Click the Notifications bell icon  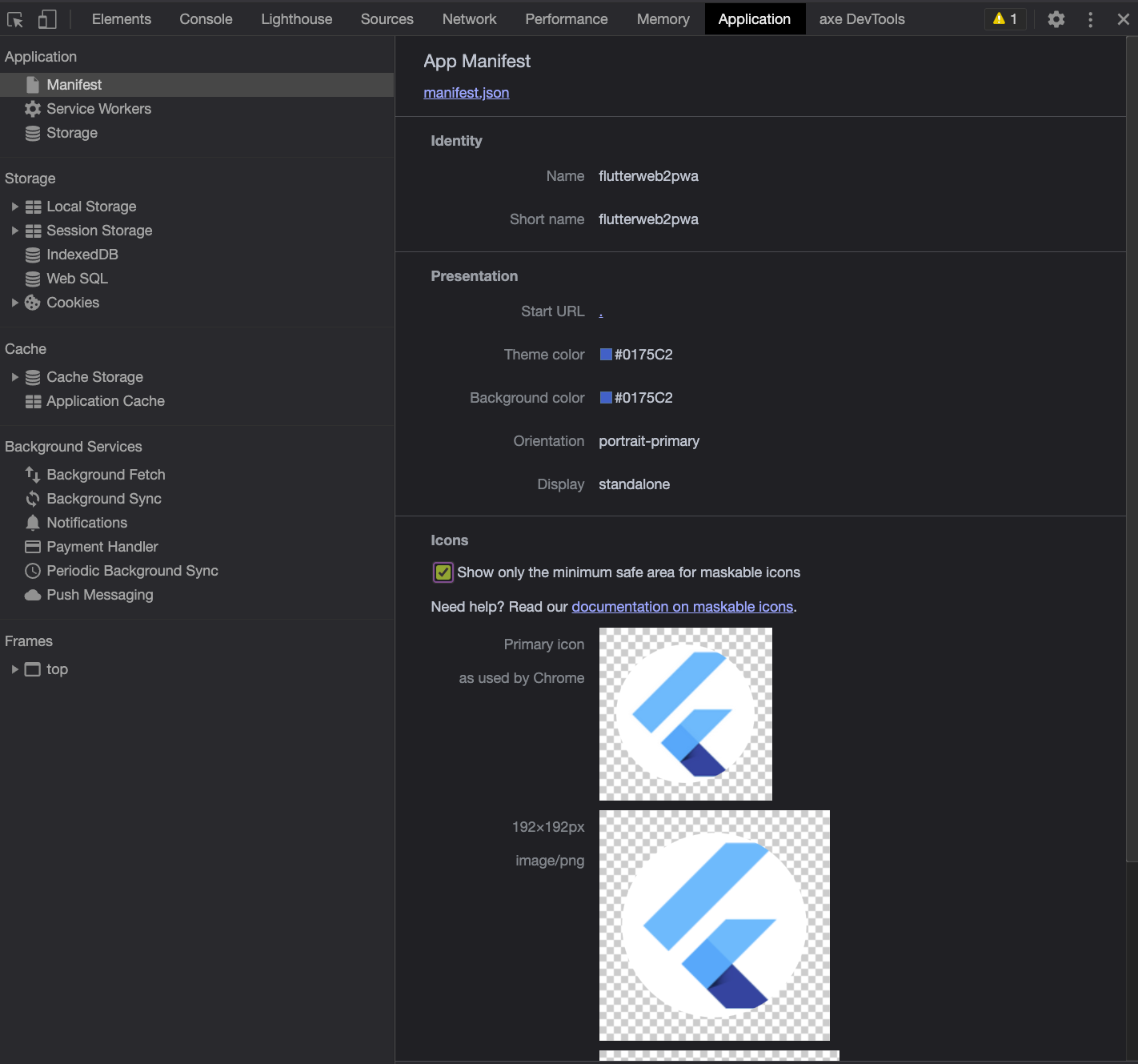[x=33, y=523]
